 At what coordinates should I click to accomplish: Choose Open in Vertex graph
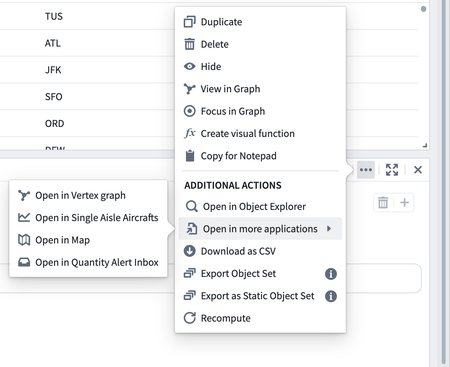click(88, 195)
